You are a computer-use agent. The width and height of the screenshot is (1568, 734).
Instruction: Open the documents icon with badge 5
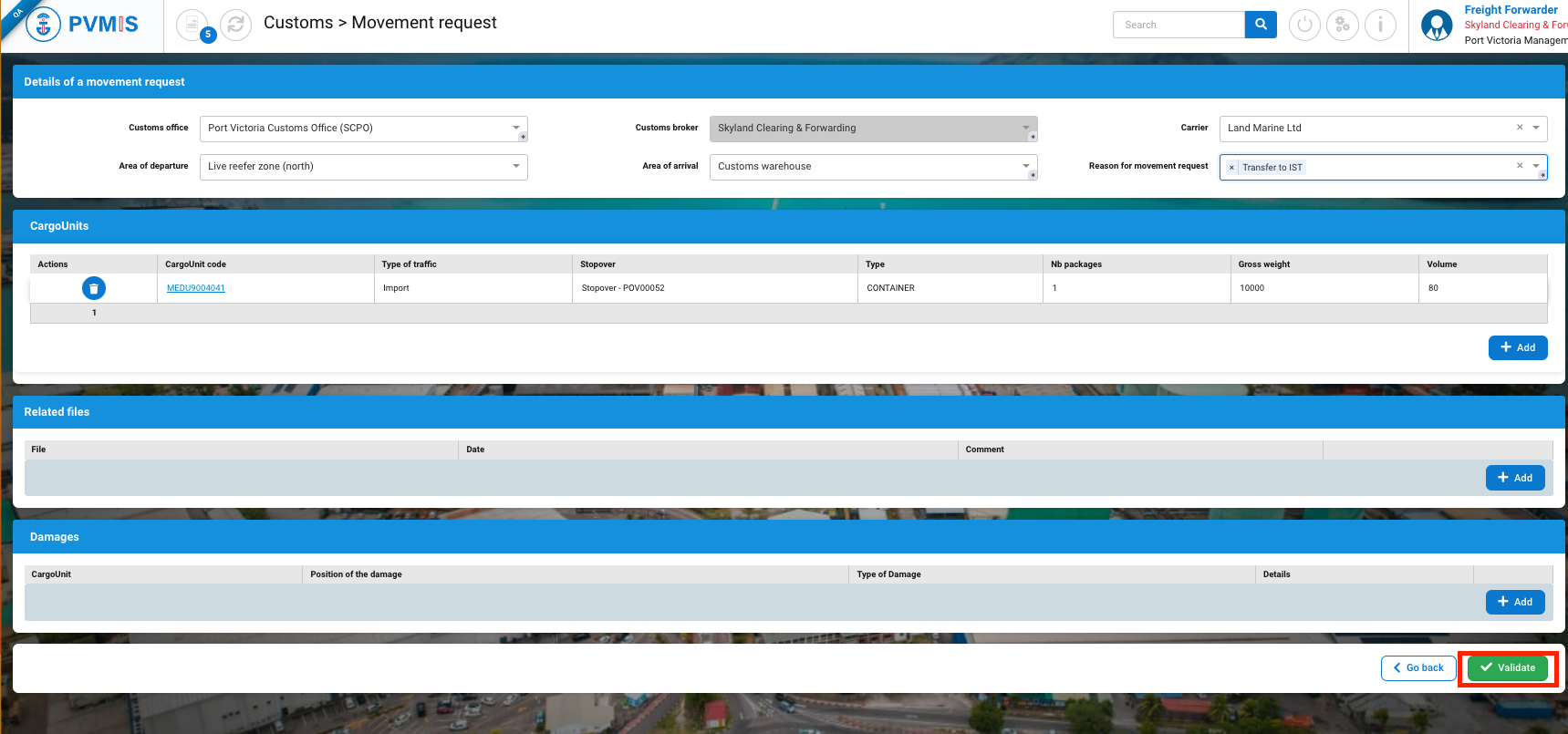click(192, 25)
